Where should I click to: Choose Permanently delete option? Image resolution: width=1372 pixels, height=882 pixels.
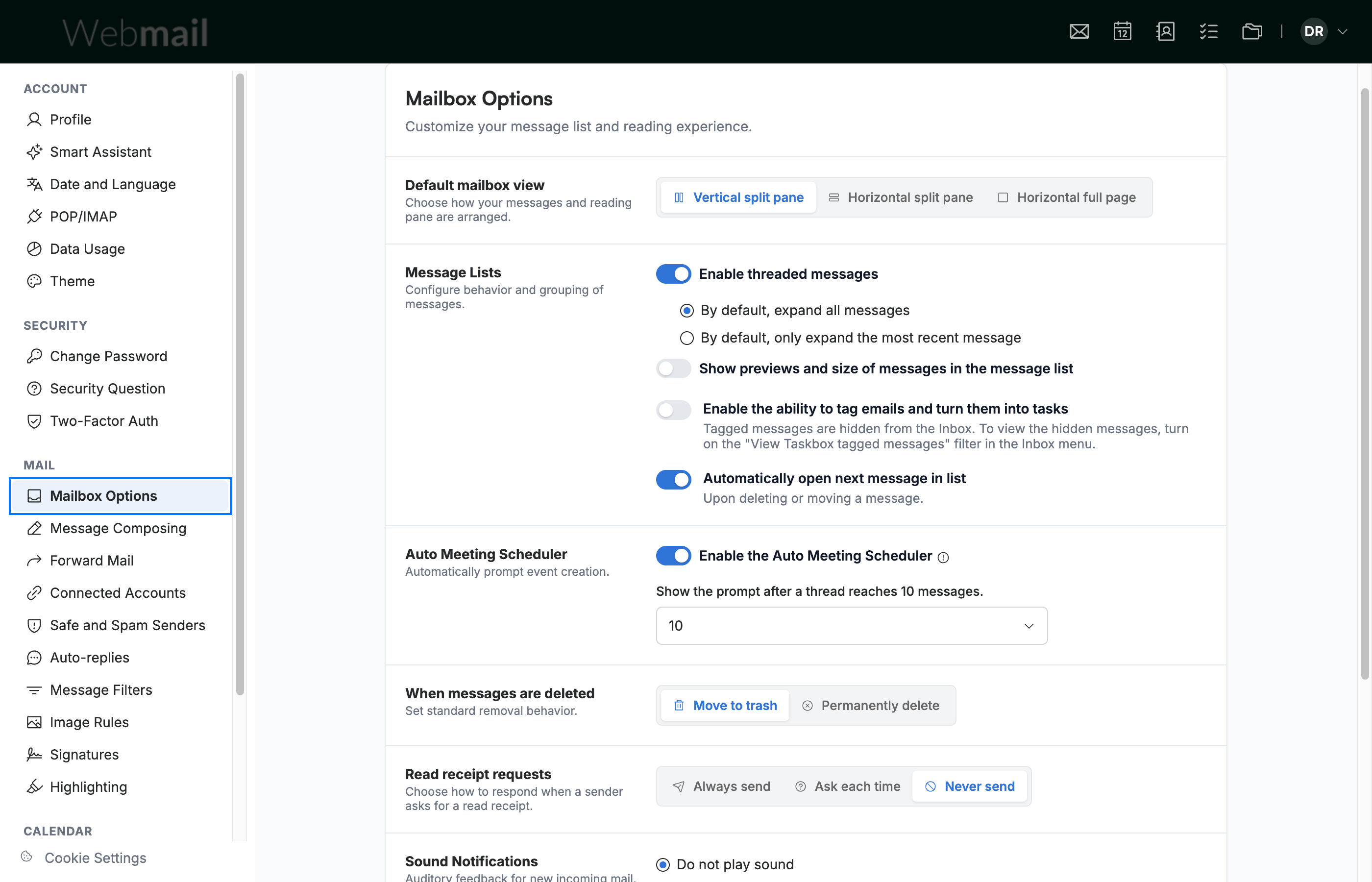[x=870, y=706]
